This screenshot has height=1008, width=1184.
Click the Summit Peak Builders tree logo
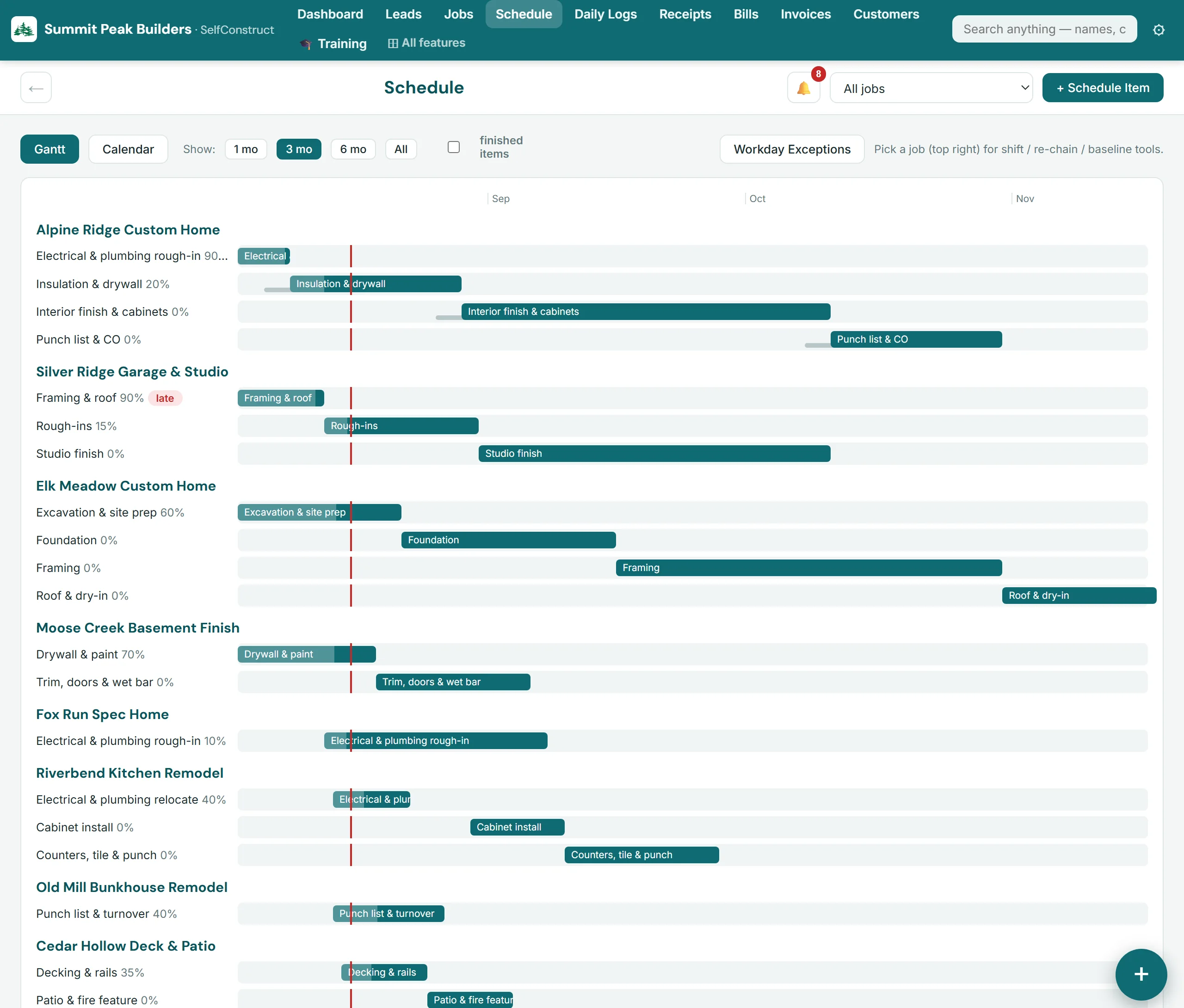(x=24, y=29)
